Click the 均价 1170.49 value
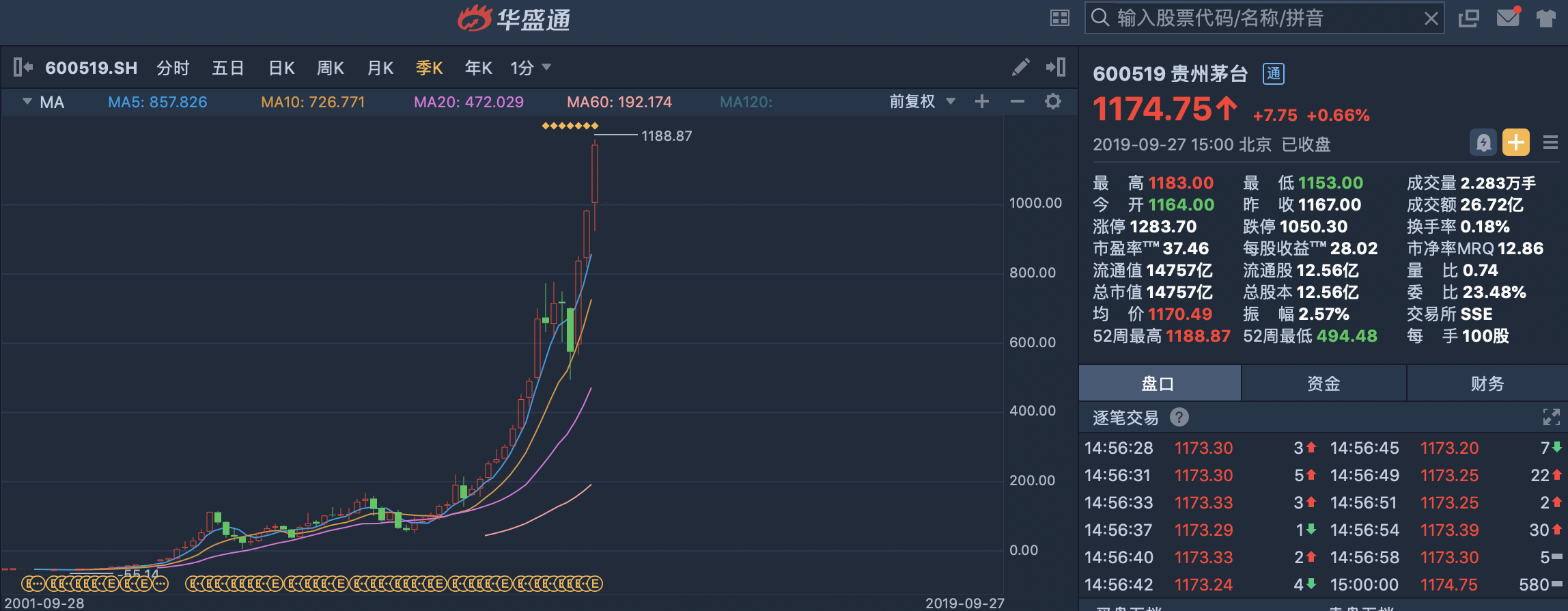The height and width of the screenshot is (611, 1568). coord(1180,314)
